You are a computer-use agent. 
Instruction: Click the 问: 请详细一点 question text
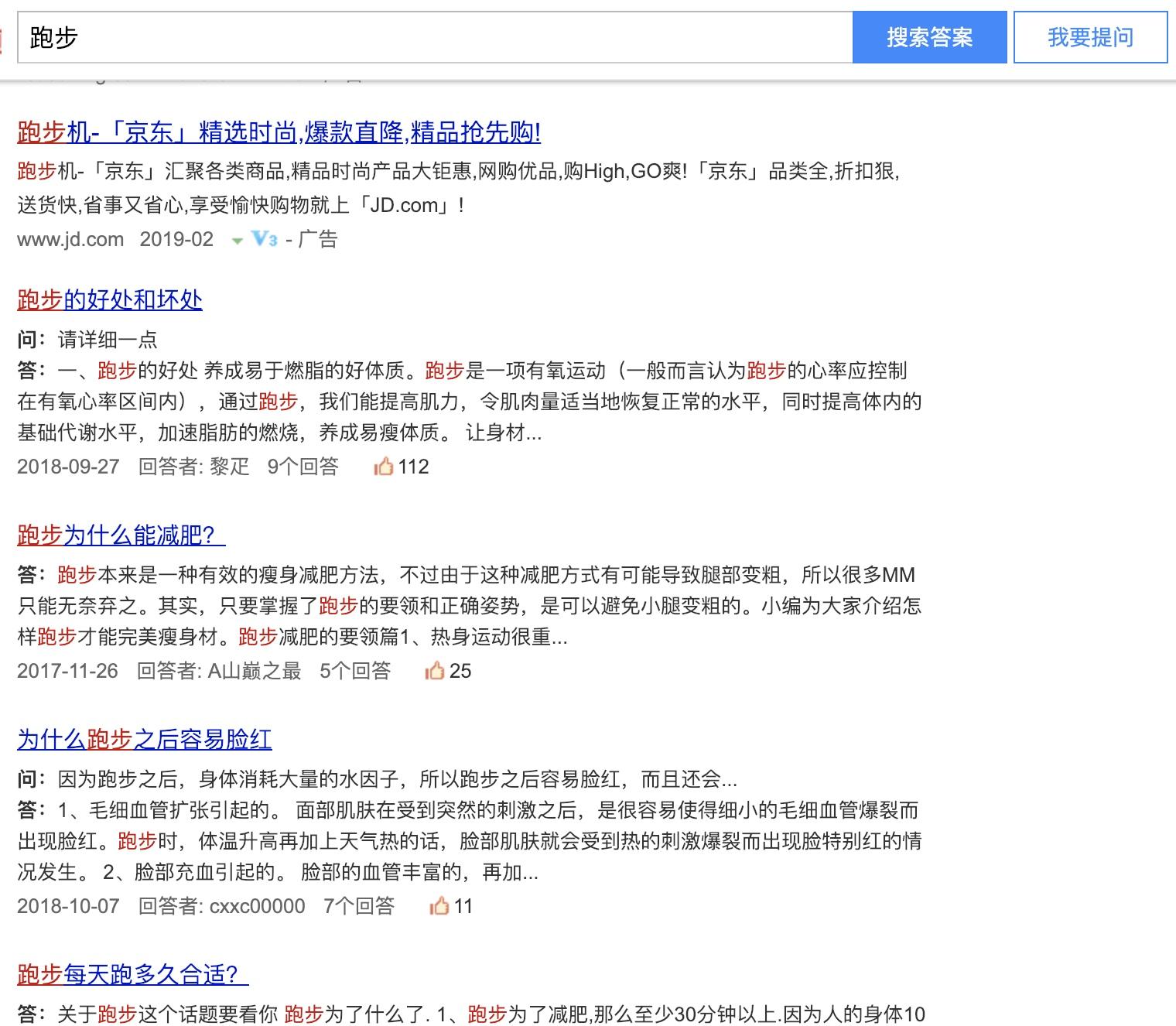pyautogui.click(x=87, y=340)
